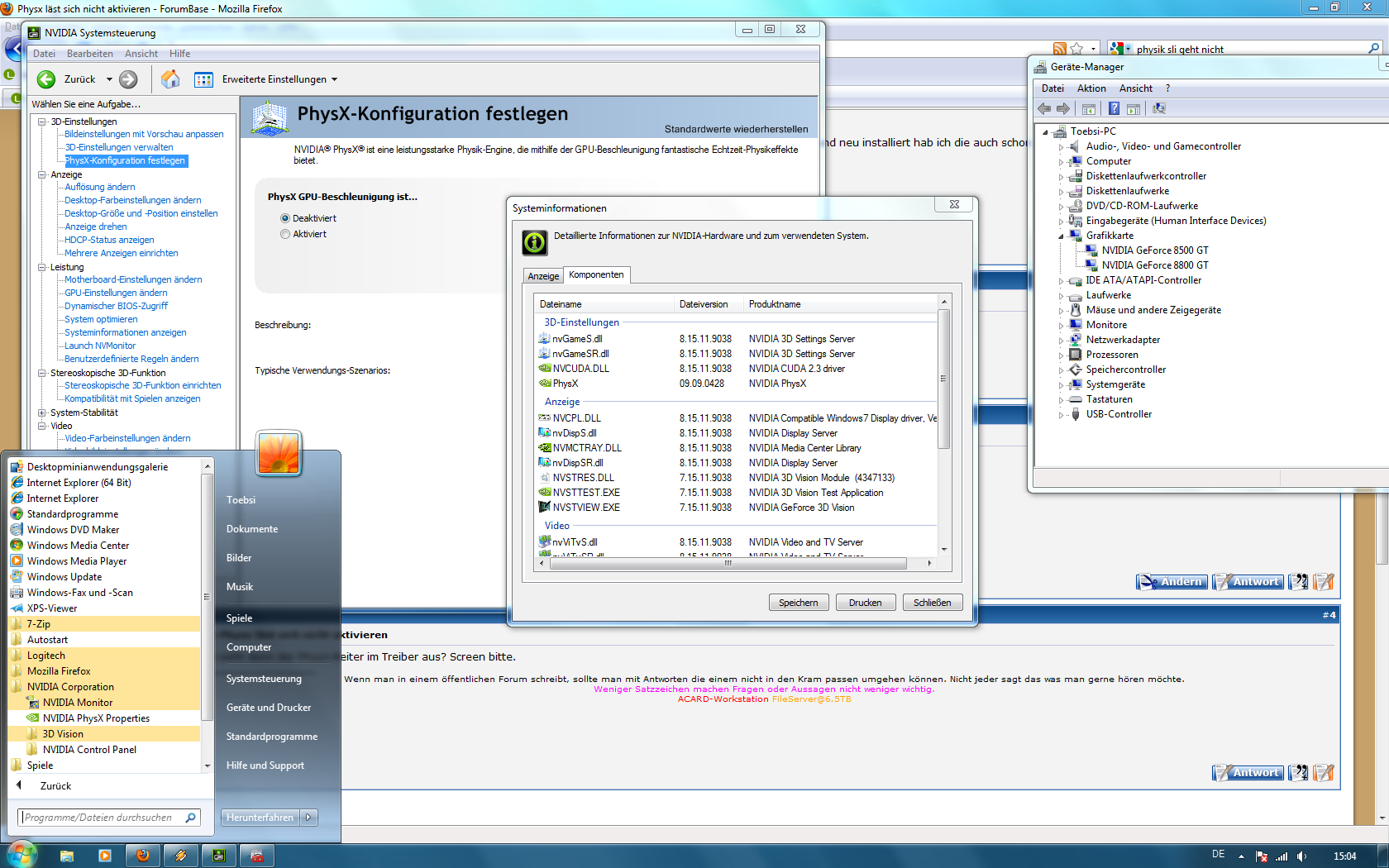
Task: Click the user picture flower thumbnail
Action: click(x=279, y=453)
